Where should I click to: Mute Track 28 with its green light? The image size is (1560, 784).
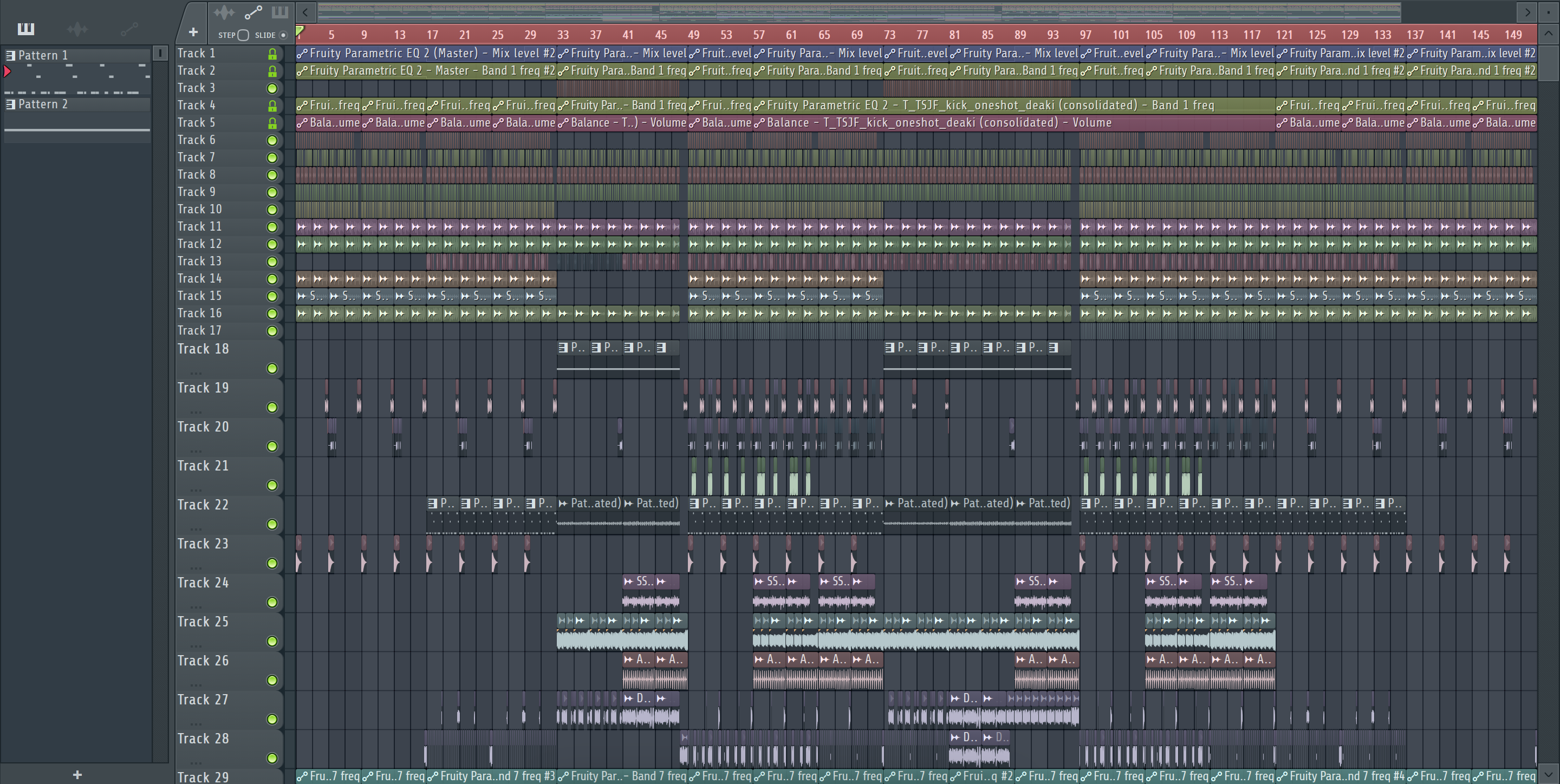[272, 758]
